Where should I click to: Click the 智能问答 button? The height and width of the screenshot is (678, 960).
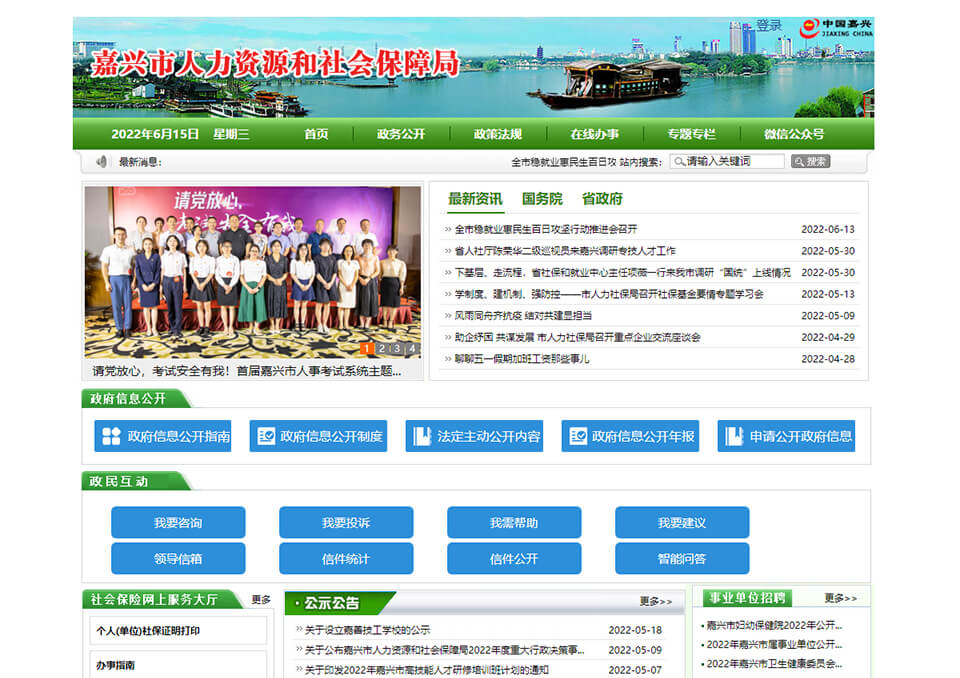coord(682,558)
